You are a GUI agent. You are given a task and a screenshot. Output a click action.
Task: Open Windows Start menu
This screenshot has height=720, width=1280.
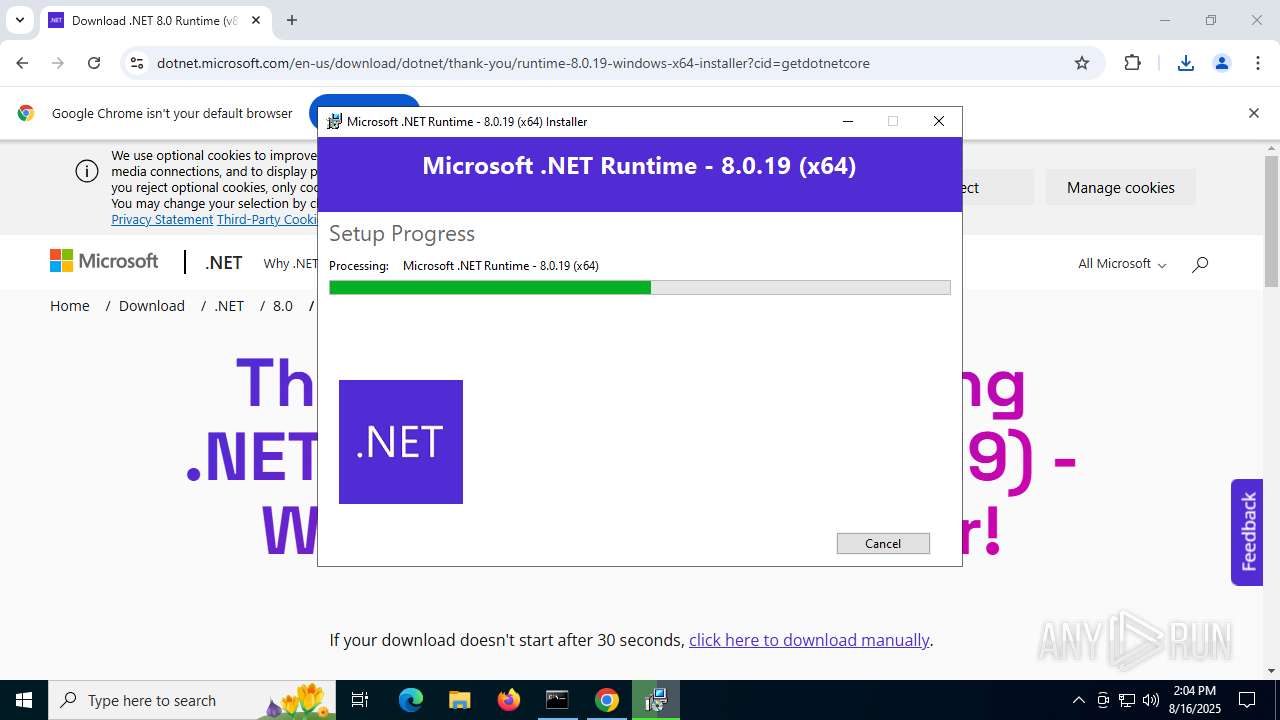click(x=24, y=700)
